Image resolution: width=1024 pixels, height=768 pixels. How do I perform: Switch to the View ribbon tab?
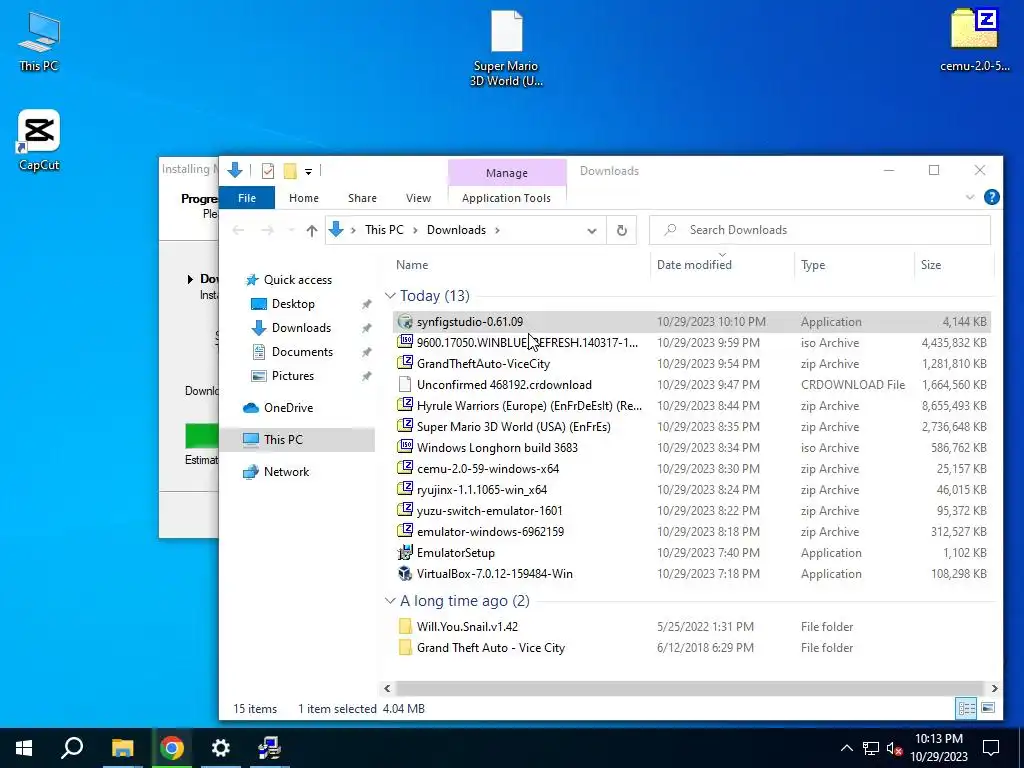(419, 198)
